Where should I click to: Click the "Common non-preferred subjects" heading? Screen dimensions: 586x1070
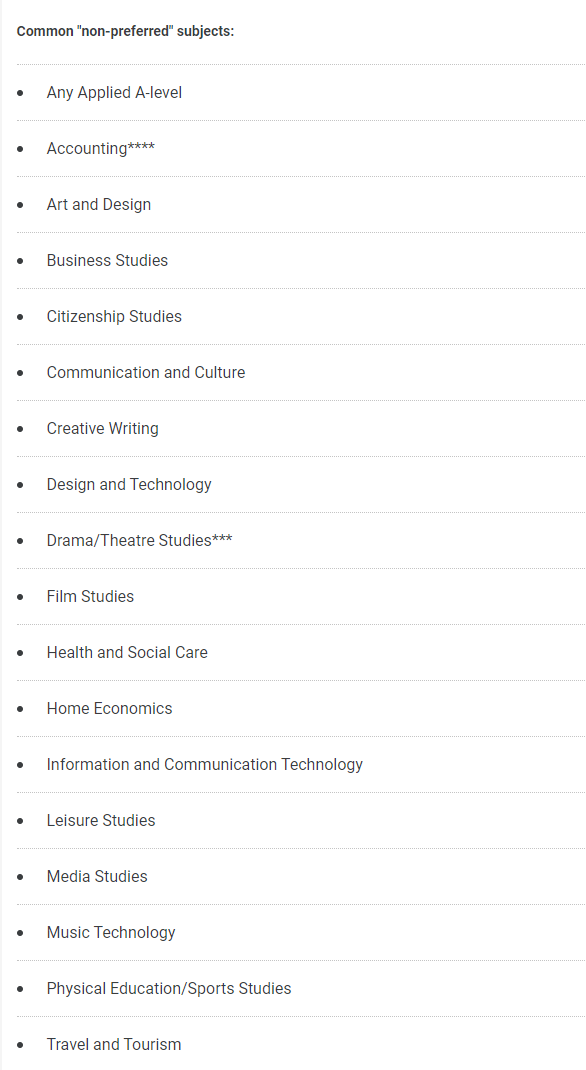(126, 31)
